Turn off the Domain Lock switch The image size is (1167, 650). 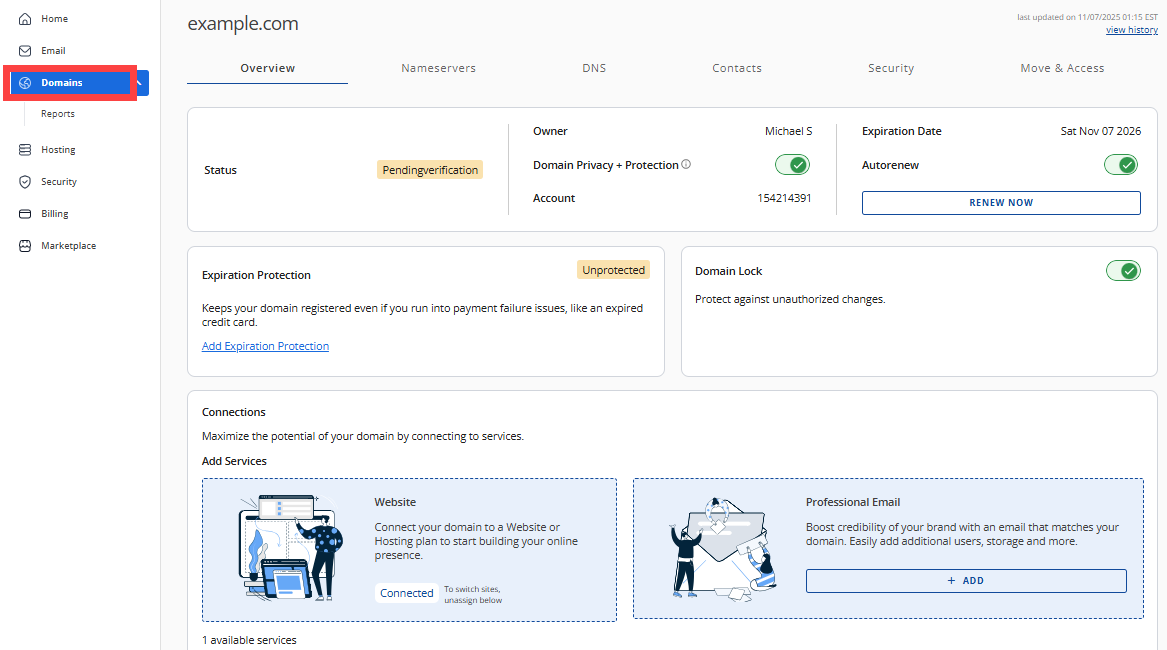(1122, 271)
